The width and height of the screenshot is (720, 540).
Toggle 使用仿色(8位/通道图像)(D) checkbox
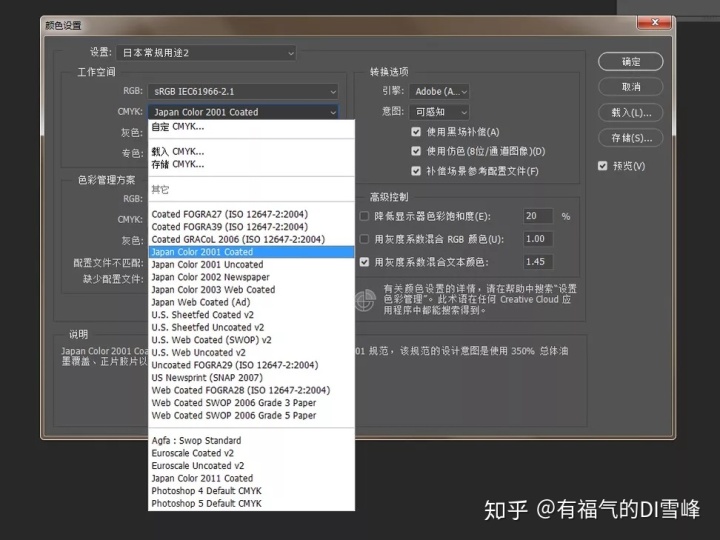416,151
